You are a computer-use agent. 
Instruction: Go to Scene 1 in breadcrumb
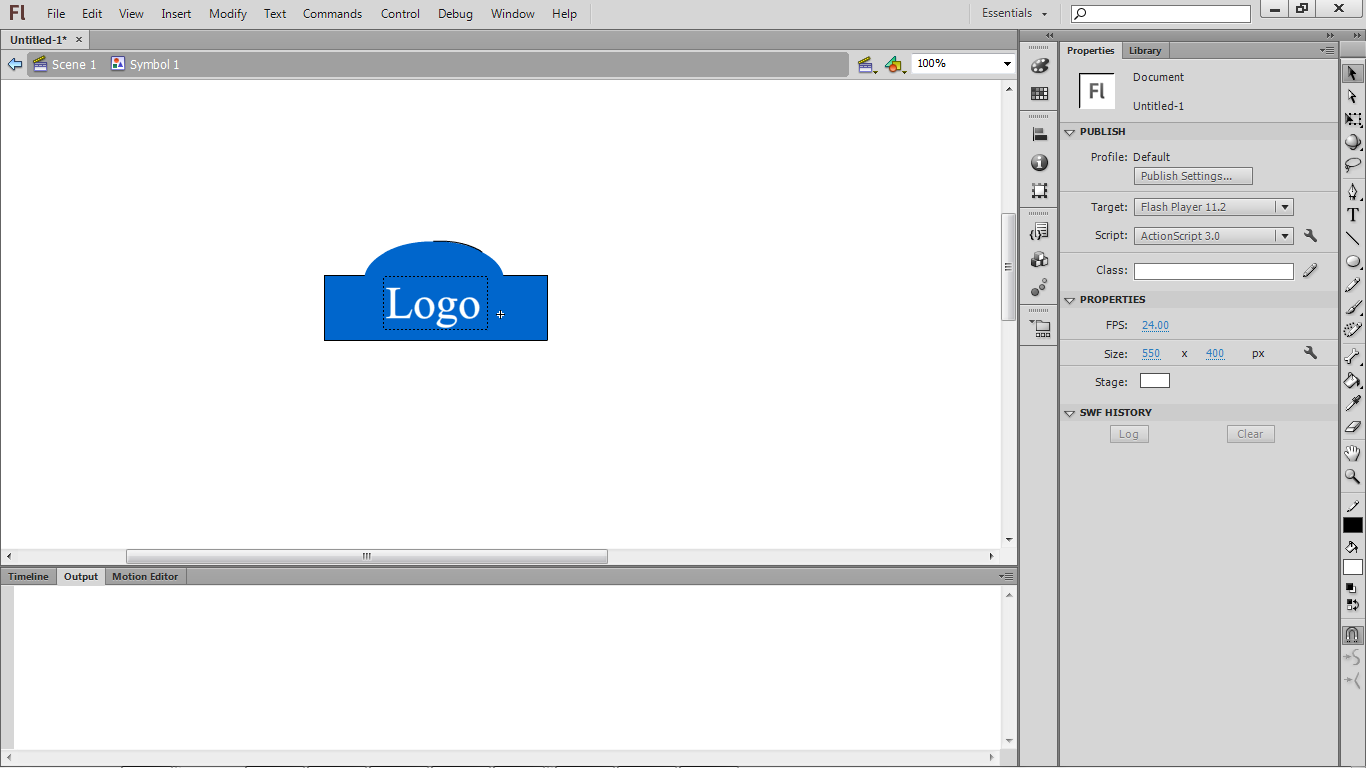click(65, 64)
